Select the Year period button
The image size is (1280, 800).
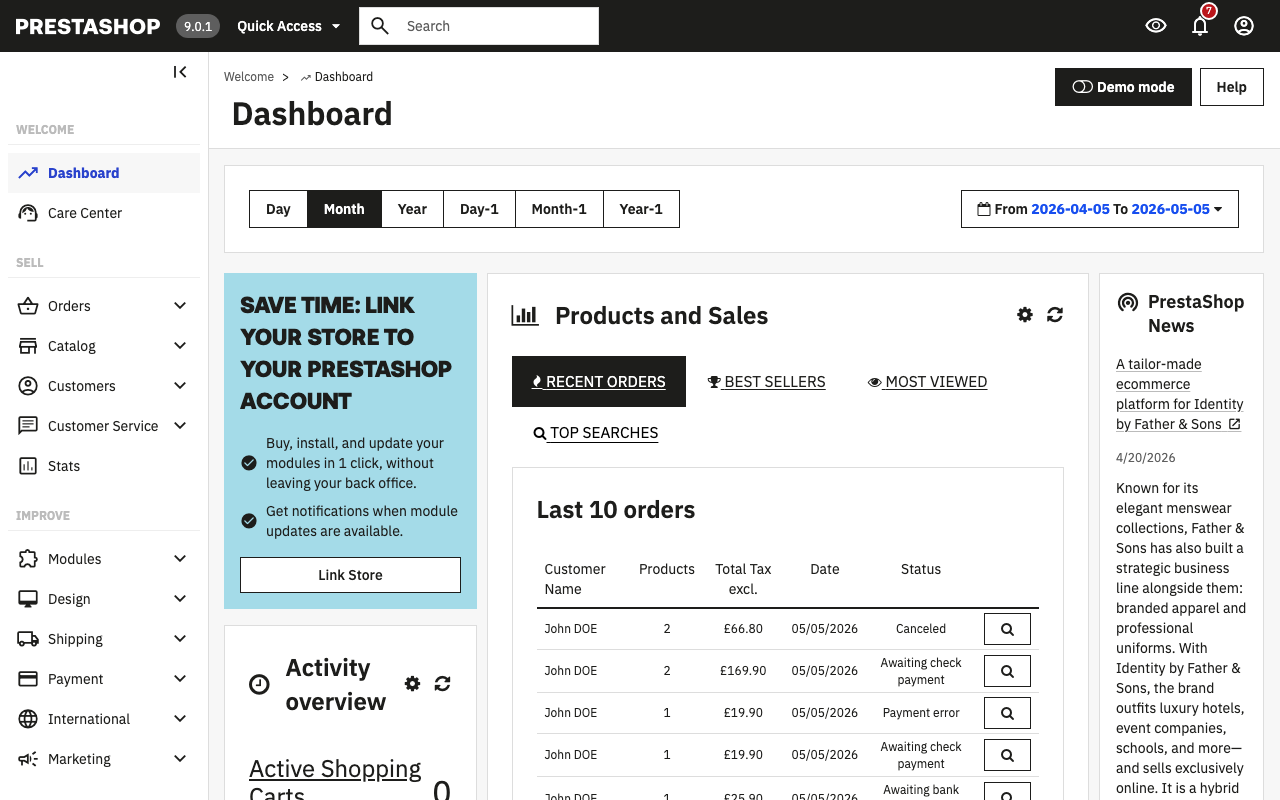click(412, 209)
